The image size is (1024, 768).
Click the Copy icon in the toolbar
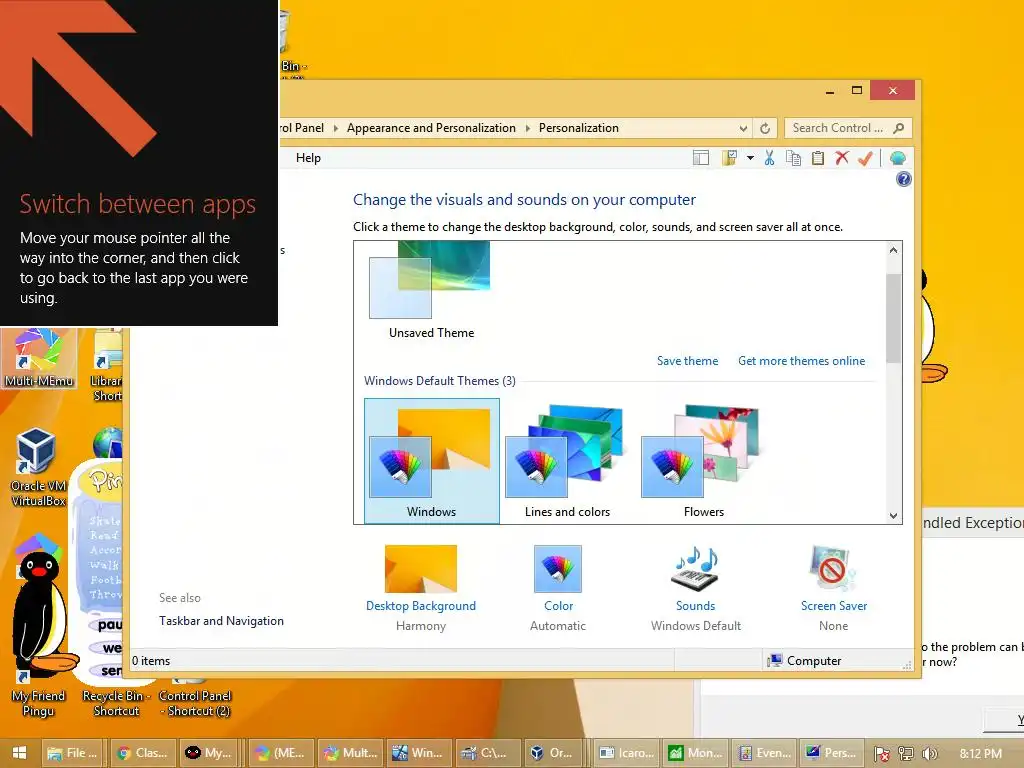coord(793,158)
